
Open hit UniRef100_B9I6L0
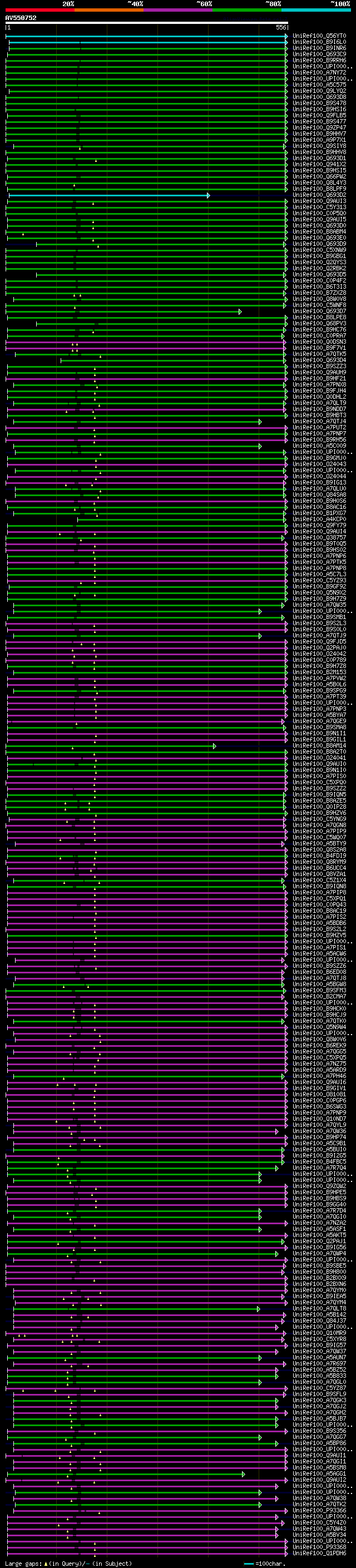point(319,42)
